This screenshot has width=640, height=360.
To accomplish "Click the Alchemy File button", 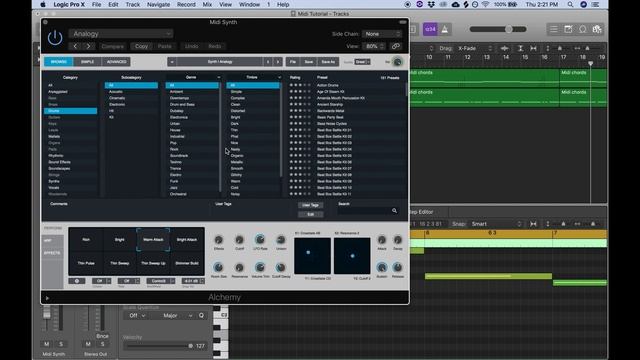I will click(x=293, y=62).
